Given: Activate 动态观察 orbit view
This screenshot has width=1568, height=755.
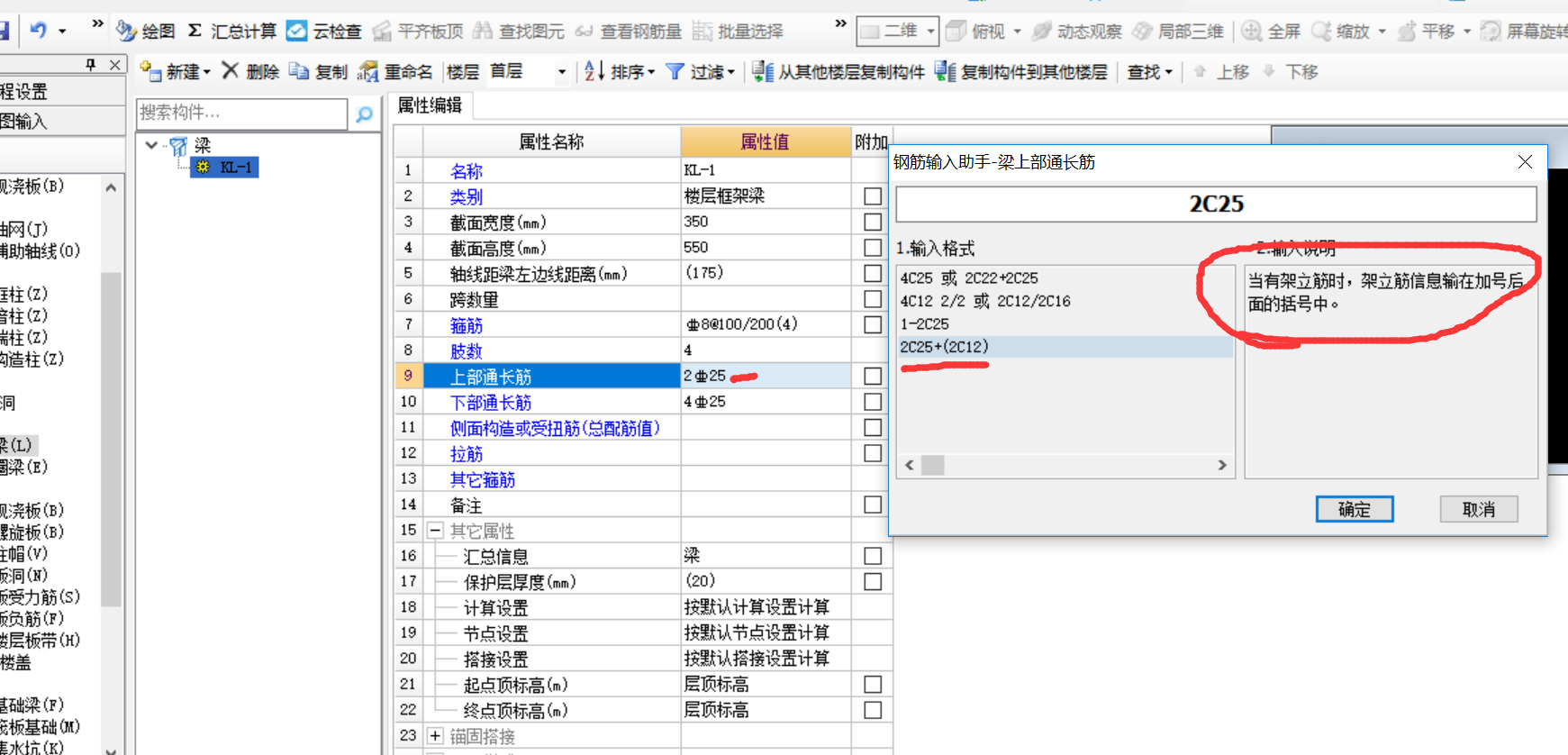Looking at the screenshot, I should tap(1077, 31).
